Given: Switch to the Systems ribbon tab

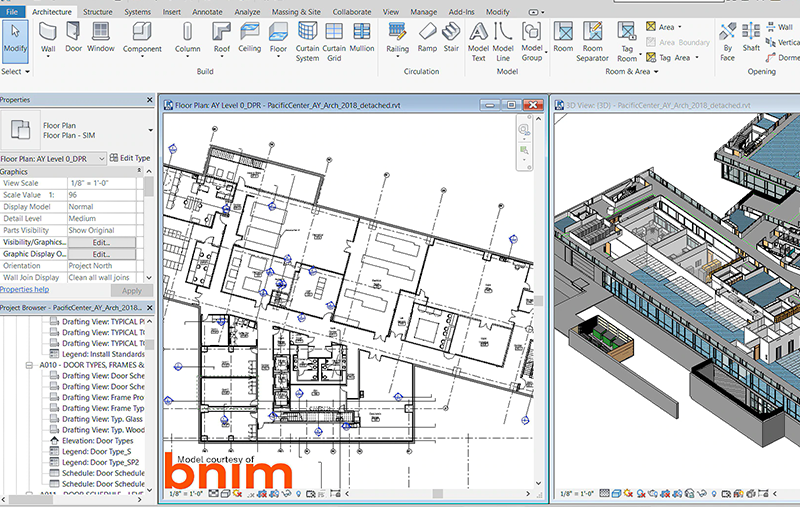Looking at the screenshot, I should [x=137, y=11].
